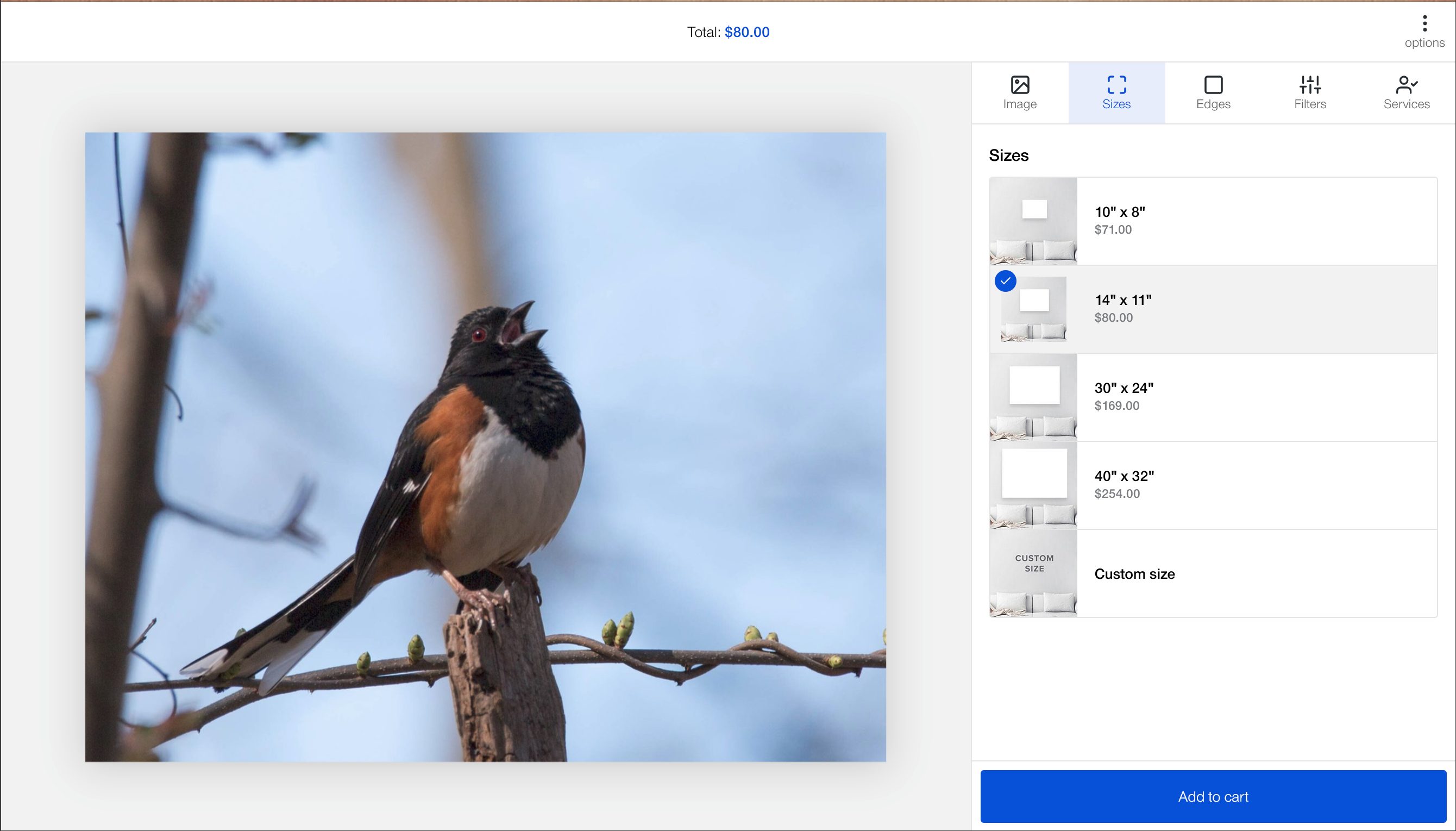Click the 10" x 8" room preview thumbnail
The width and height of the screenshot is (1456, 831).
(1033, 220)
